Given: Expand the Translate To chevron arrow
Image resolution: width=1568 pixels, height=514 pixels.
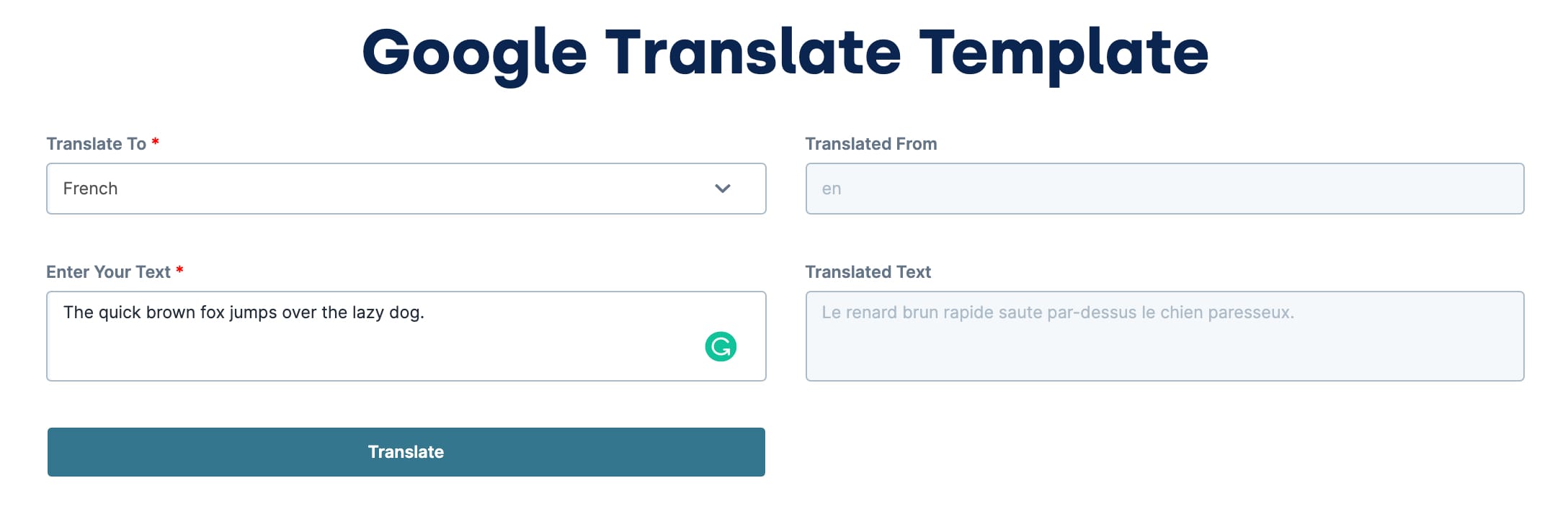Looking at the screenshot, I should pos(722,189).
